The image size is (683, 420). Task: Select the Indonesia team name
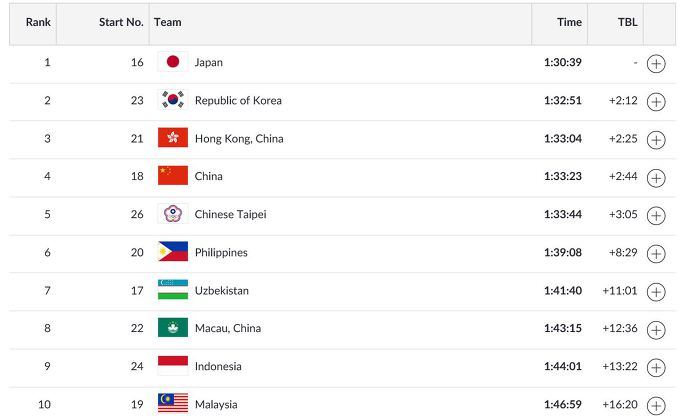click(218, 366)
